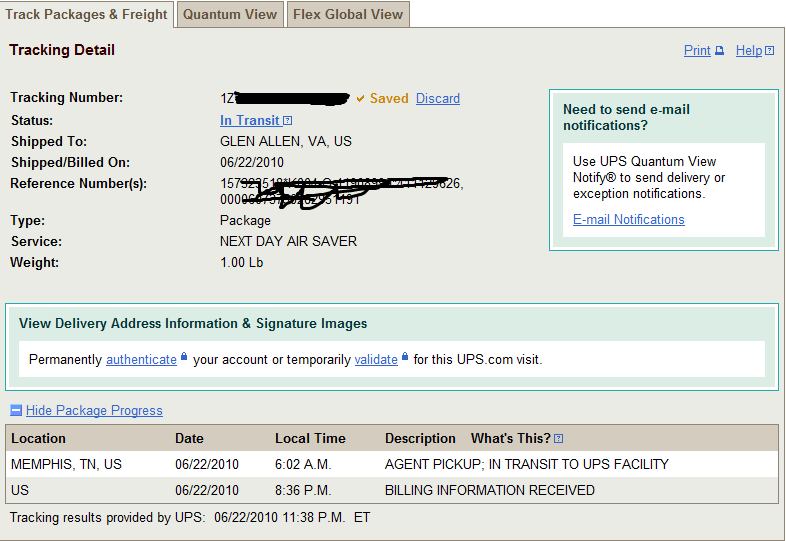Click the printer icon next to Print
The width and height of the screenshot is (786, 541).
coord(719,51)
